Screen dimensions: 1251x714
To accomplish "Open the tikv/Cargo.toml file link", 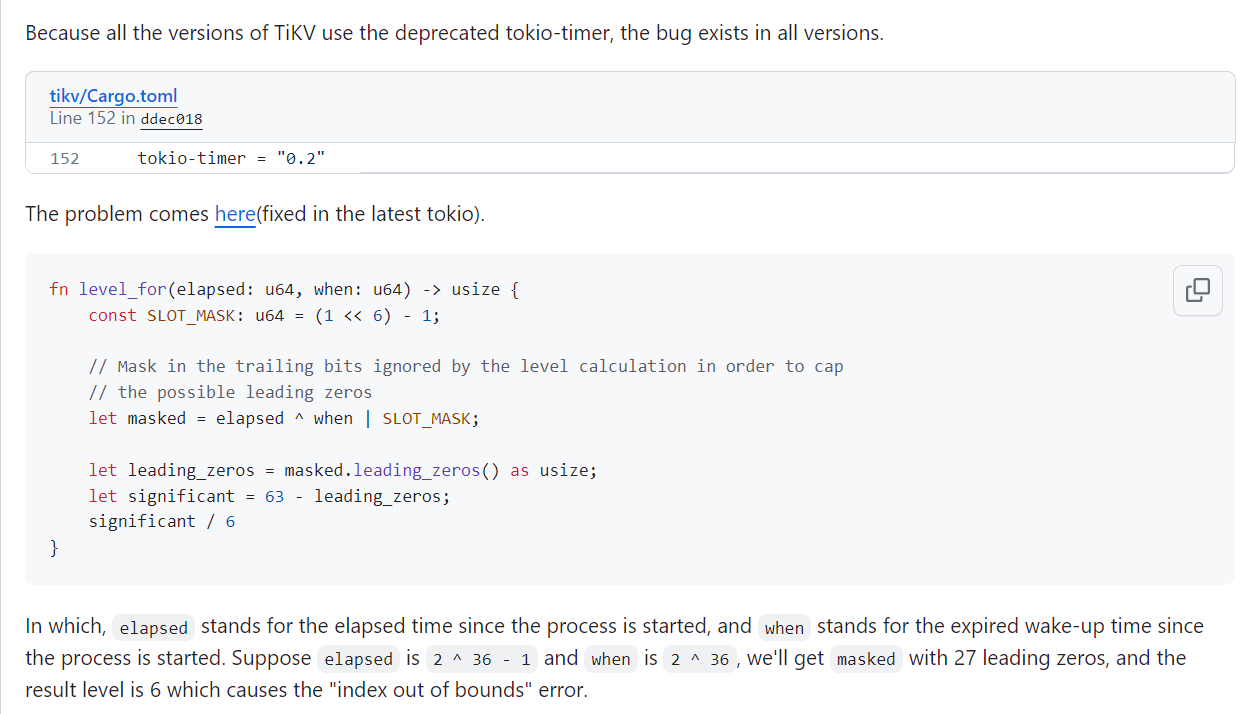I will (113, 96).
